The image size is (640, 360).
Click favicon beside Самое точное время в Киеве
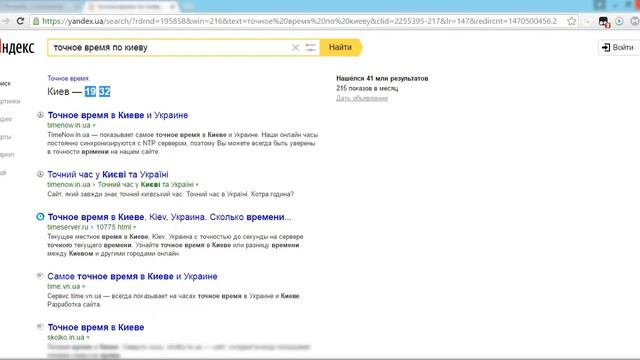(40, 276)
